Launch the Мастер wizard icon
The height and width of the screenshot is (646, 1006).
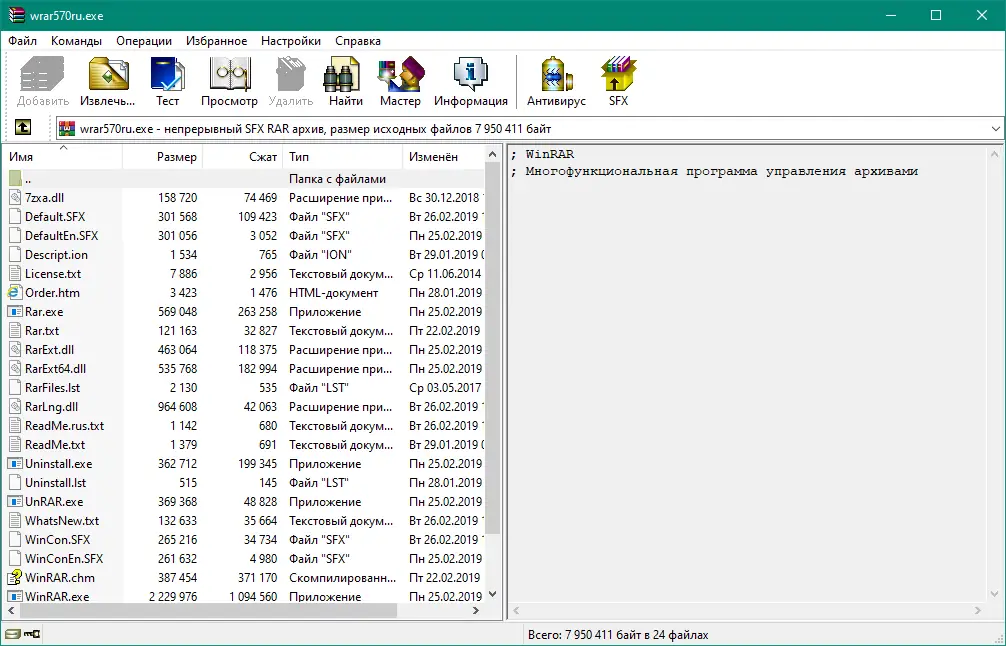(x=400, y=78)
